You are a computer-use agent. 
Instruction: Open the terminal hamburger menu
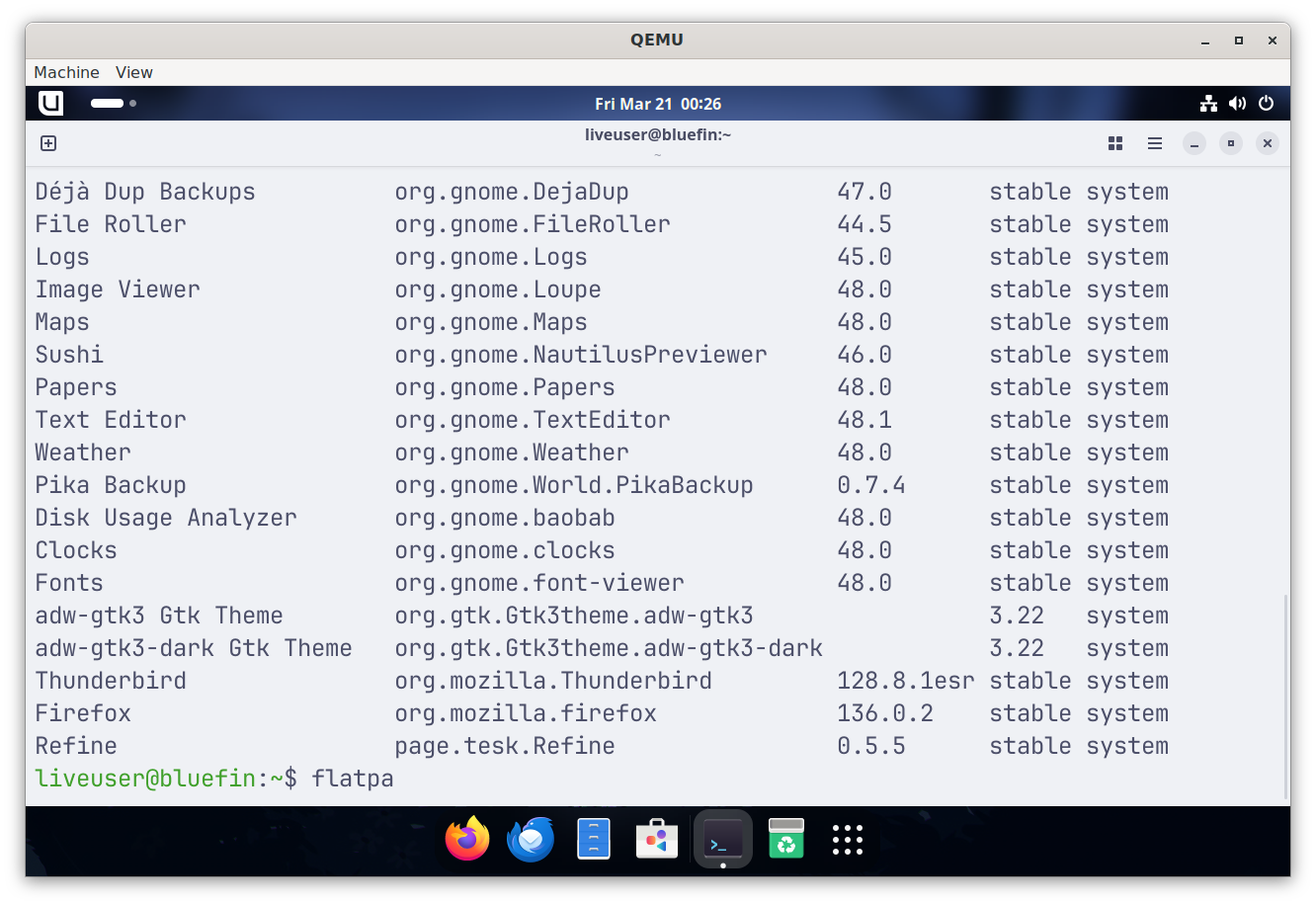1155,143
